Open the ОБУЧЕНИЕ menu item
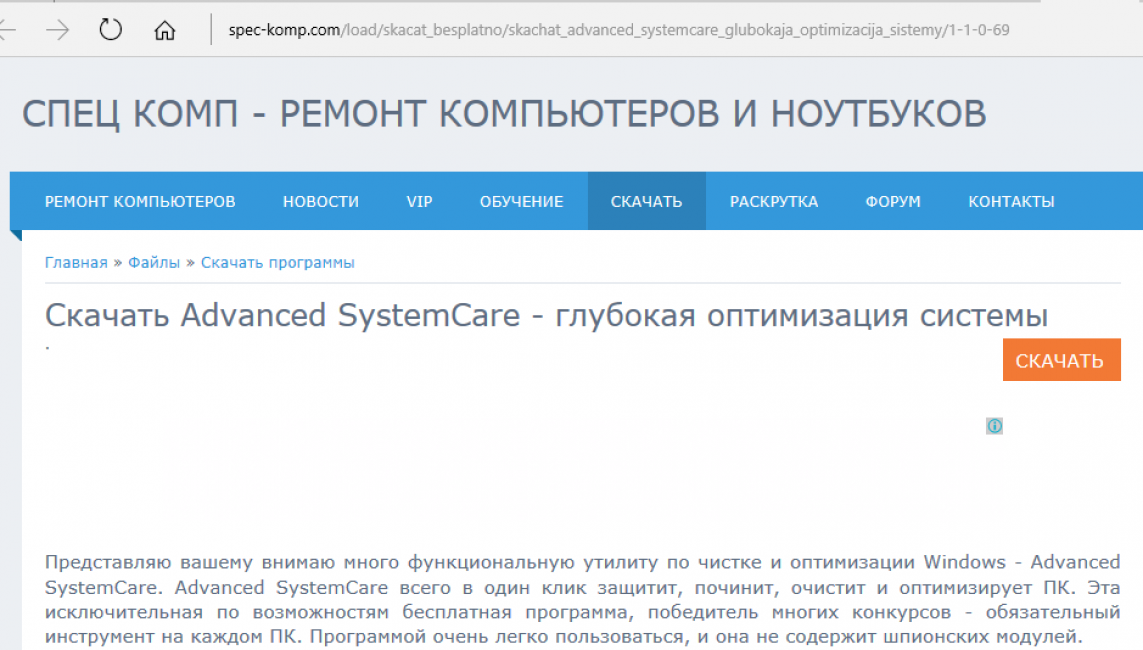The image size is (1143, 650). (521, 201)
